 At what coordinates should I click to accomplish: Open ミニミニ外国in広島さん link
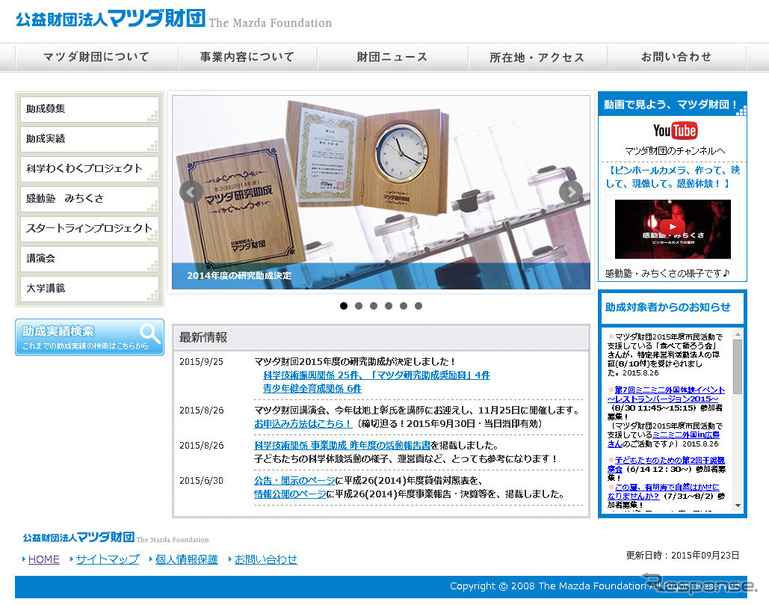(x=664, y=439)
